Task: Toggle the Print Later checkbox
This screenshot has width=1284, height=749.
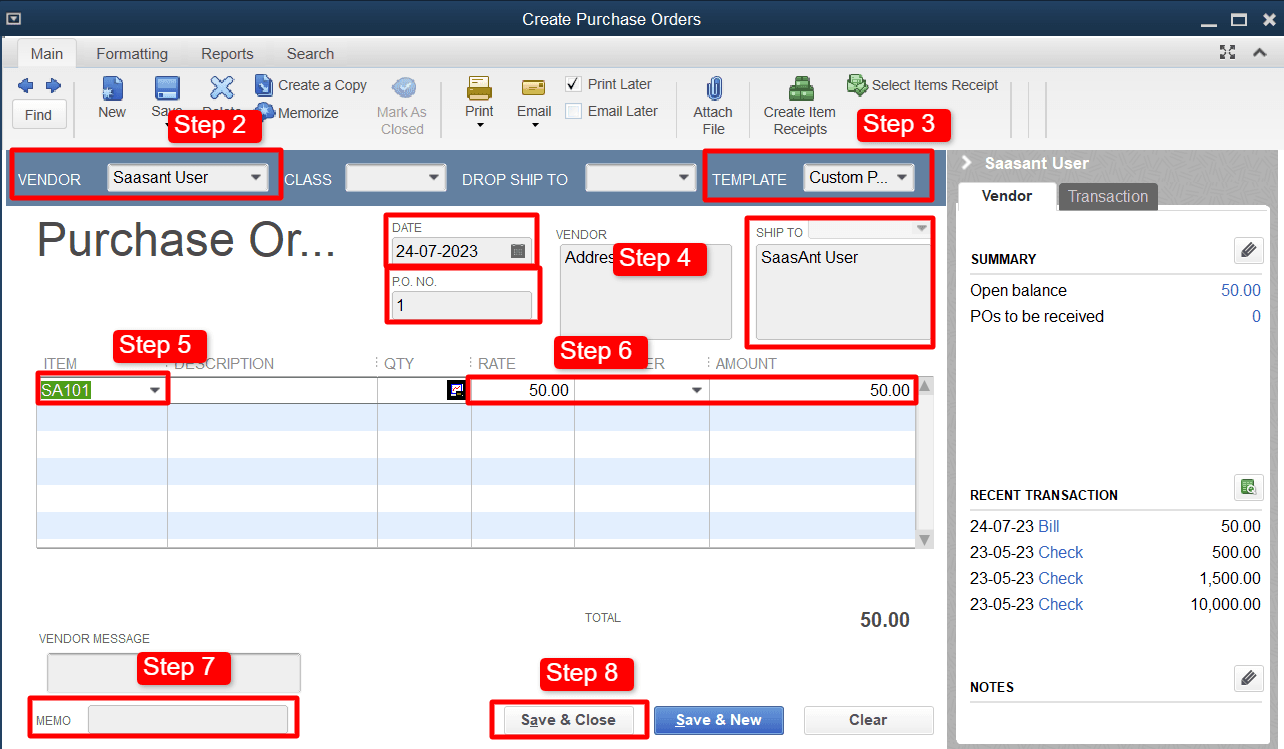Action: pos(573,84)
